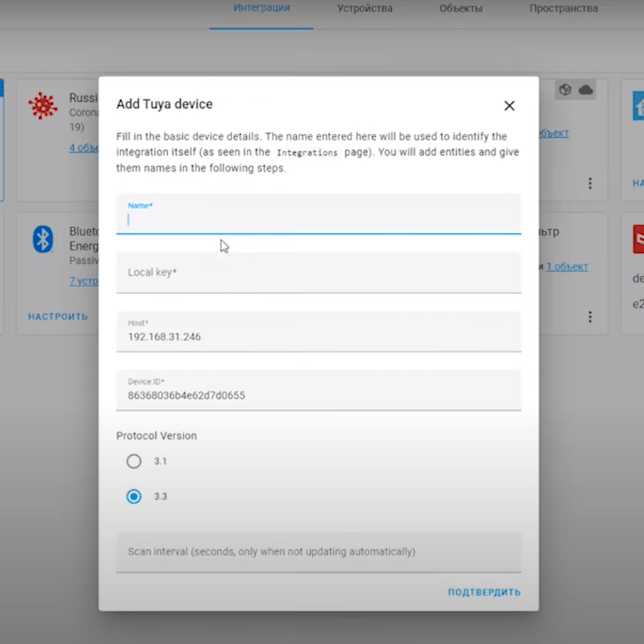Click the blue home icon at right edge

coord(637,106)
